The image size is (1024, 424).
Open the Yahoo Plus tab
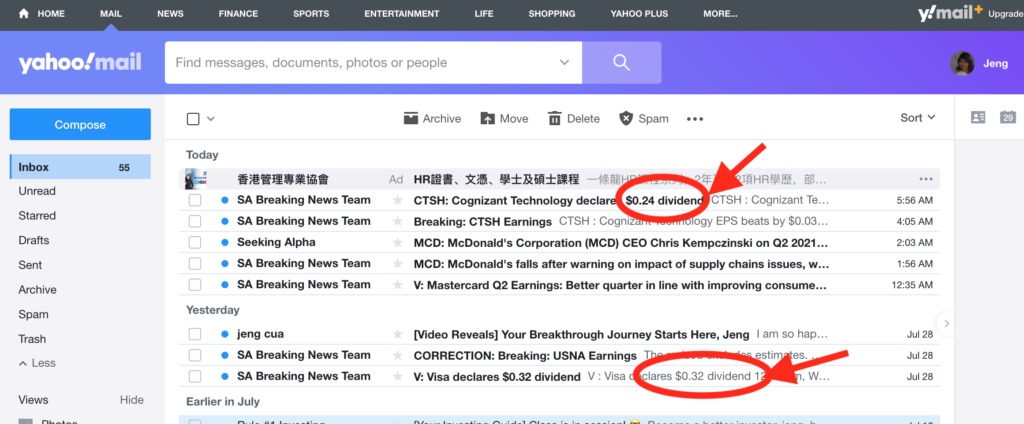pos(639,14)
